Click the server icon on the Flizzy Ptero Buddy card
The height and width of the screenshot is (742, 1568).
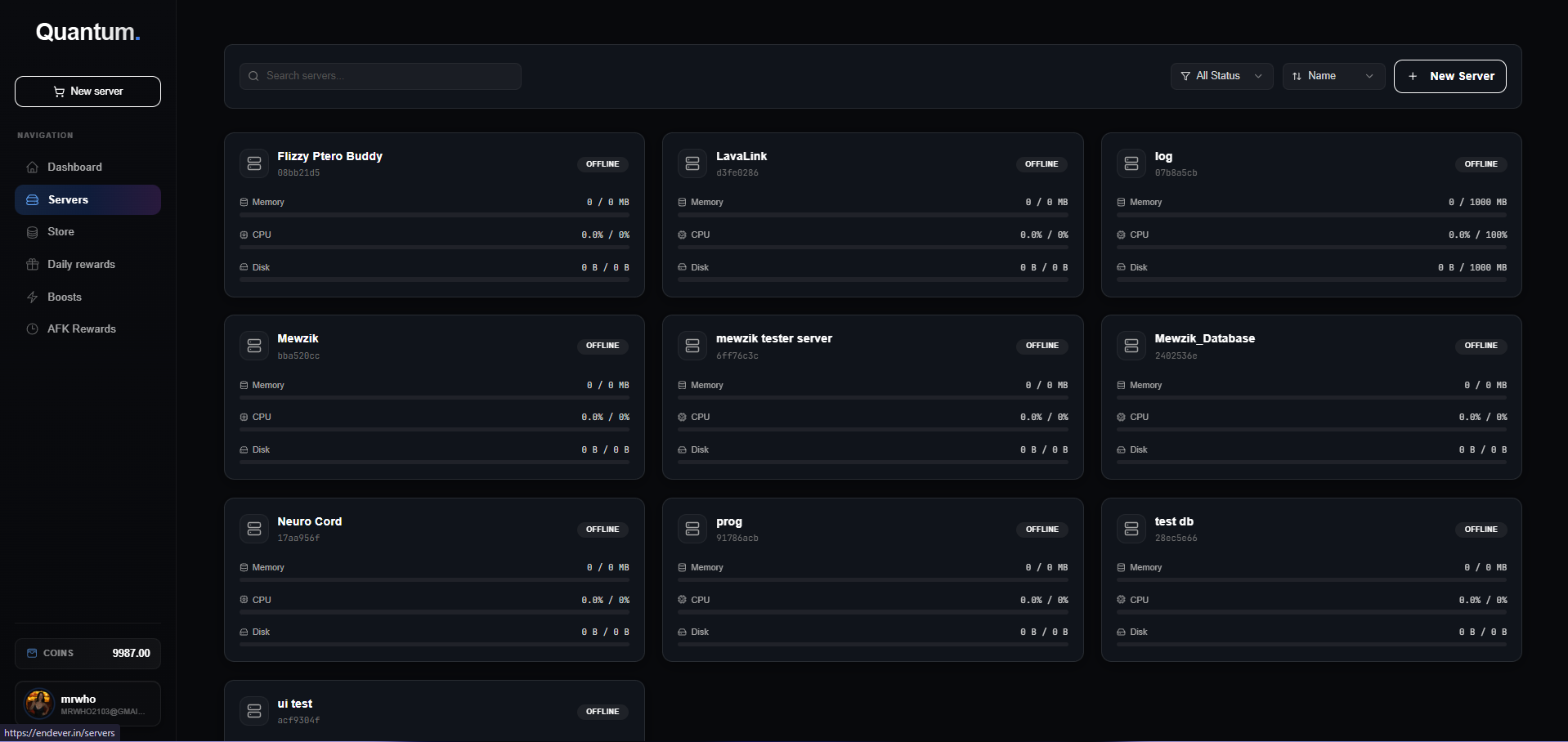pos(254,163)
